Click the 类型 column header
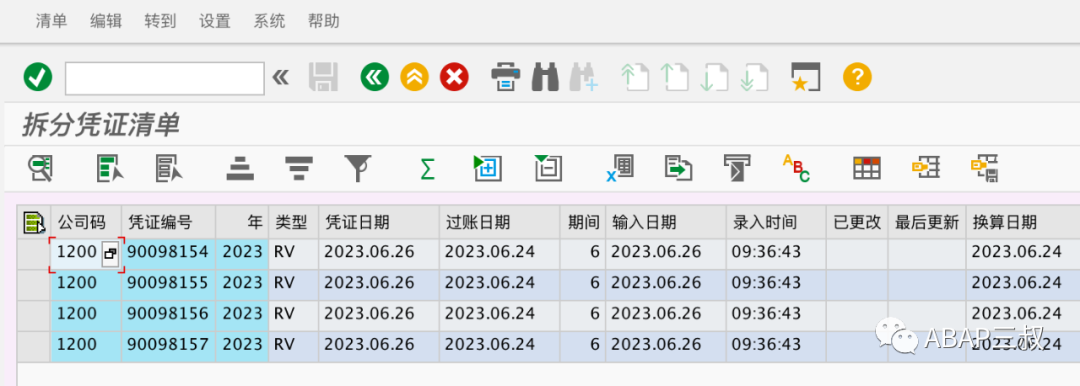 (293, 222)
